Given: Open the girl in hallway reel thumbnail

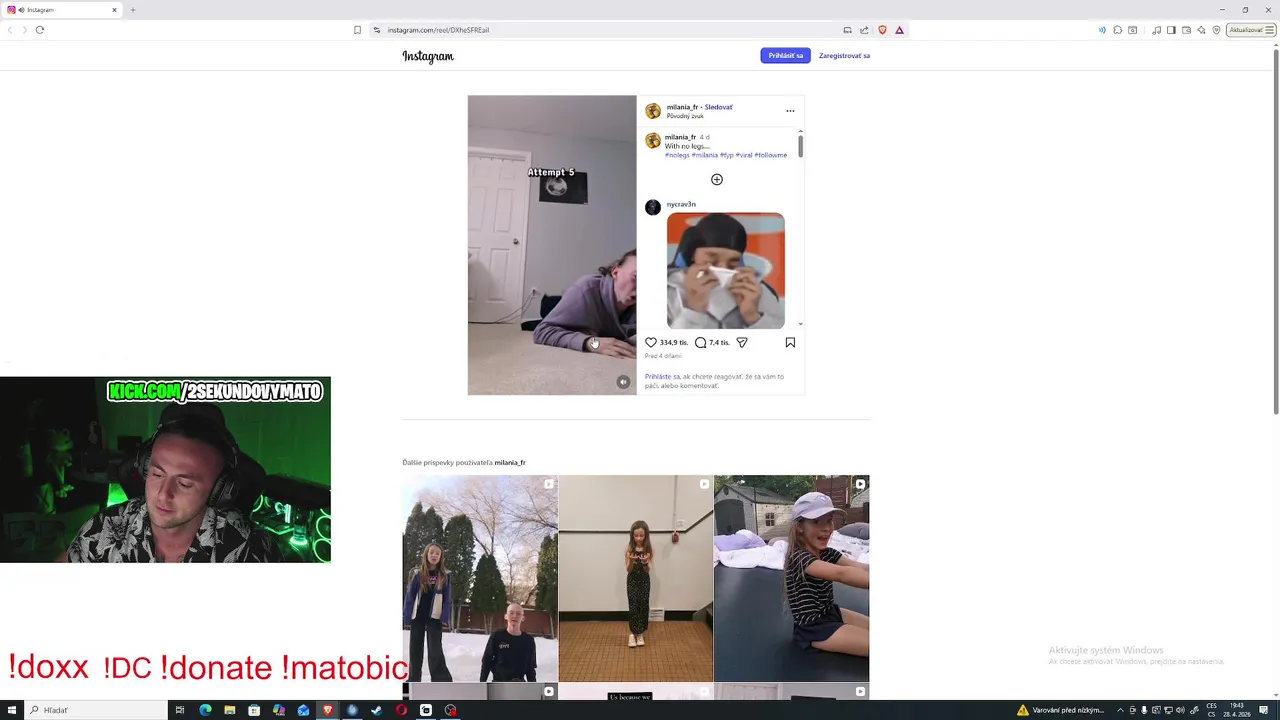Looking at the screenshot, I should [636, 578].
